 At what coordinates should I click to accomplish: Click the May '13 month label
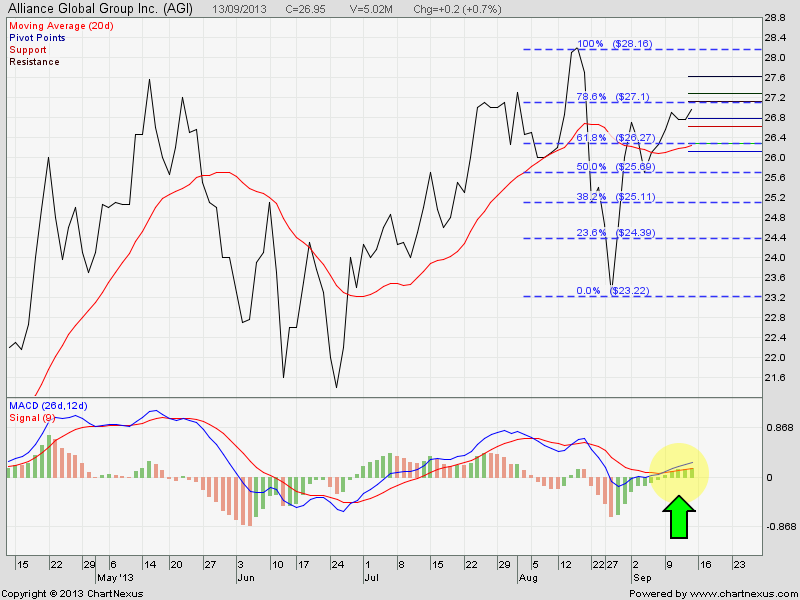(115, 578)
